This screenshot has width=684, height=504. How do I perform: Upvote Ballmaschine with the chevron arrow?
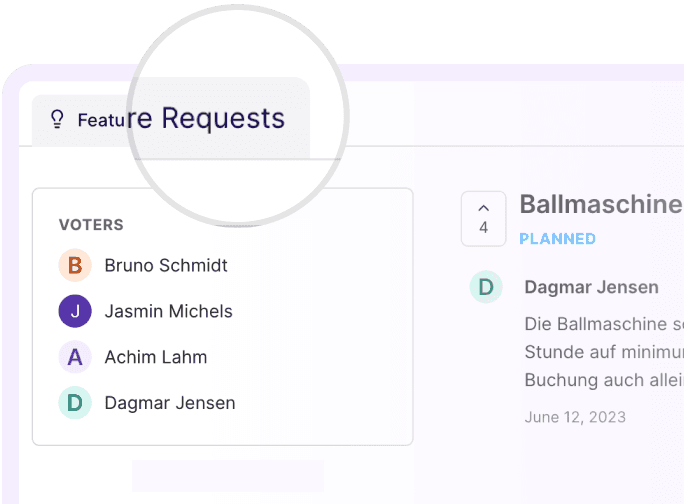click(484, 208)
